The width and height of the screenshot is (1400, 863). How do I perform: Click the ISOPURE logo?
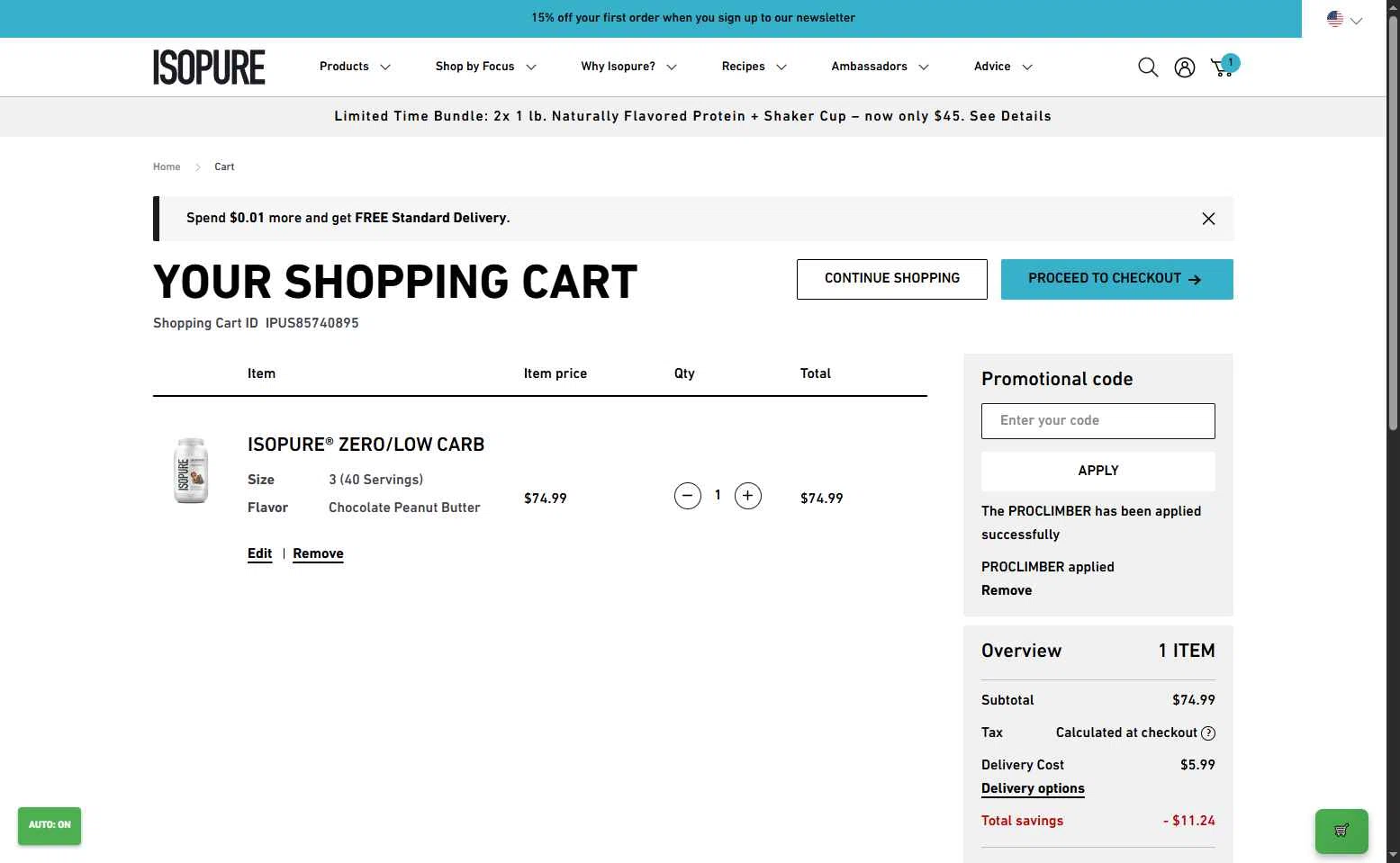pyautogui.click(x=209, y=67)
